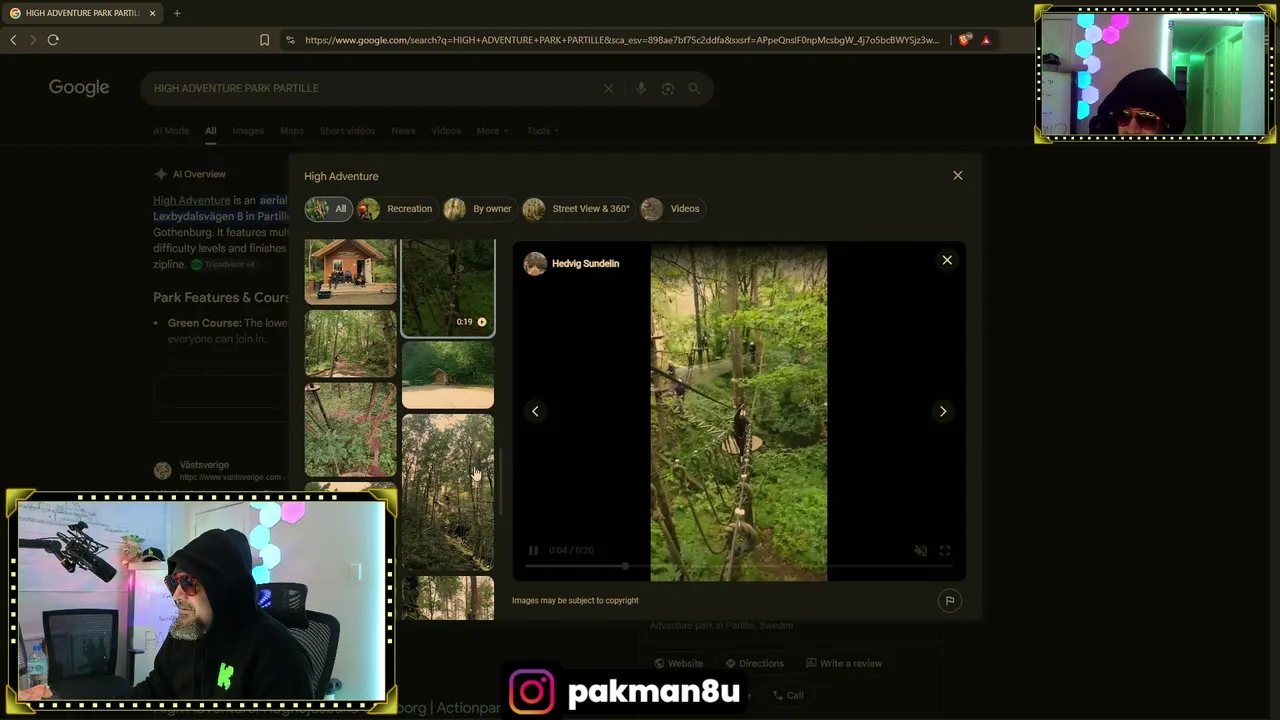Close the High Adventure photos overlay
This screenshot has height=720, width=1280.
coord(957,176)
